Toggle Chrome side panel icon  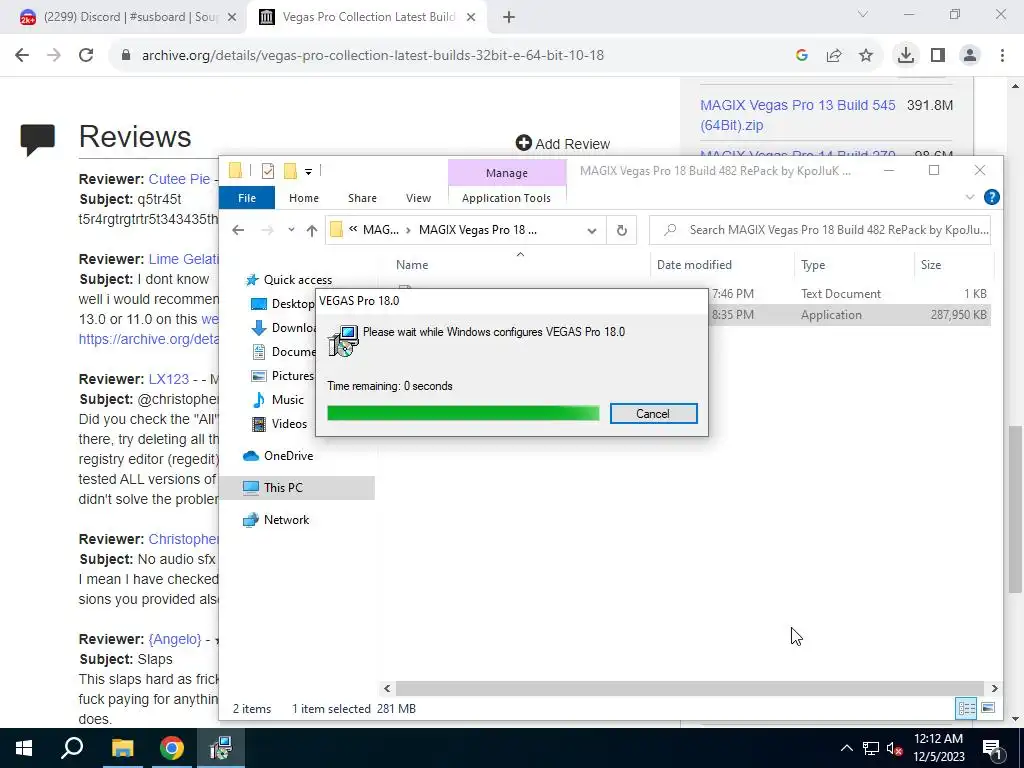938,56
